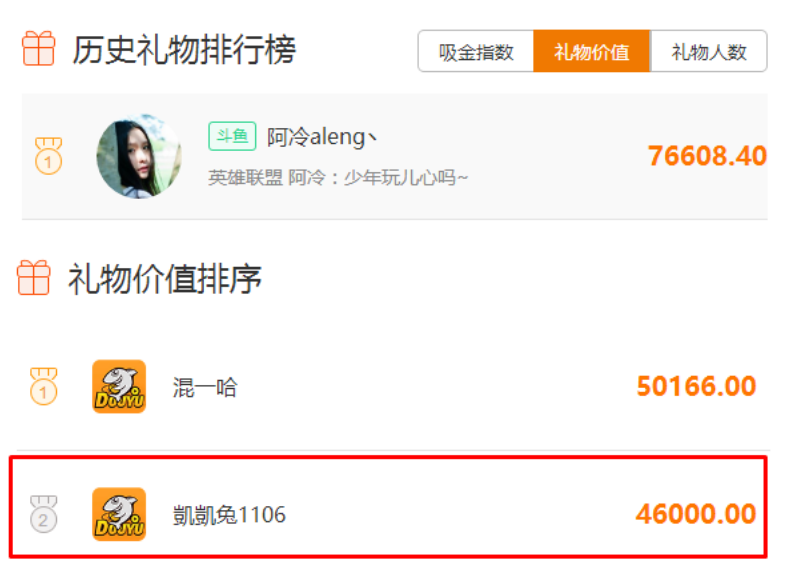Open the streamer name 阿冷aleng
Screen dimensions: 791x579
[322, 137]
